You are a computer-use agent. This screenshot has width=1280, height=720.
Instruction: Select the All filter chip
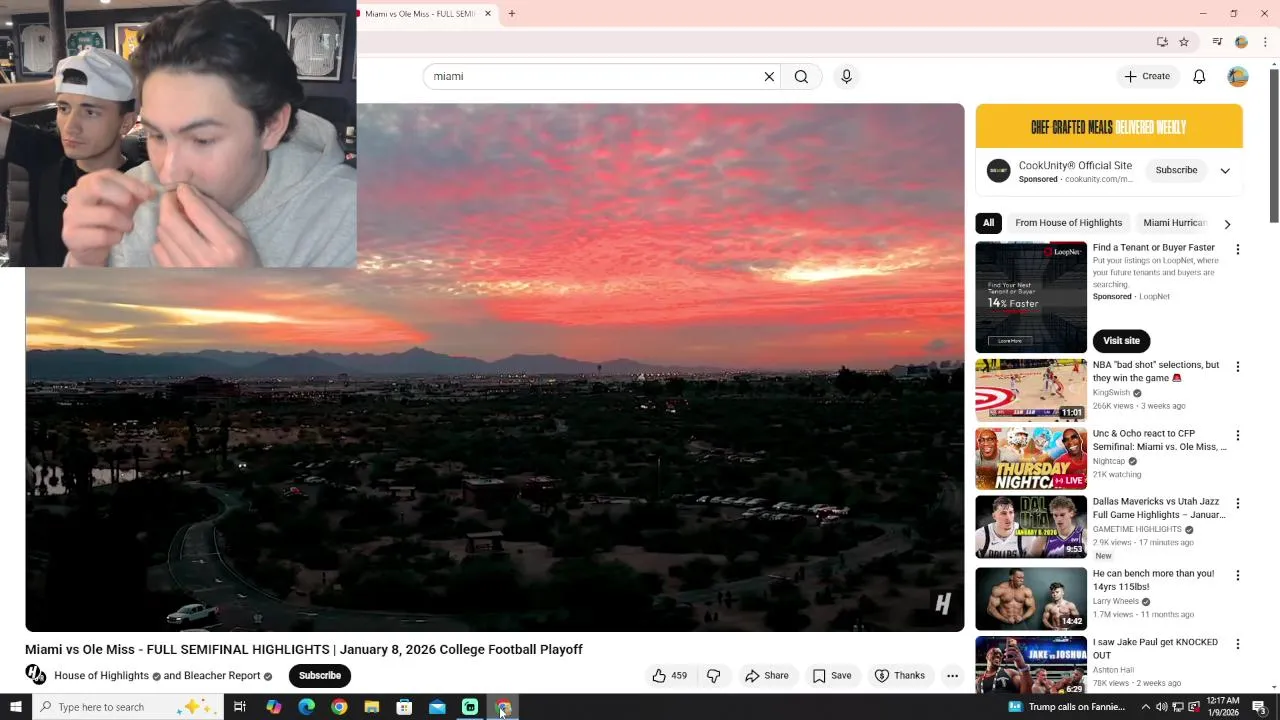pos(988,223)
